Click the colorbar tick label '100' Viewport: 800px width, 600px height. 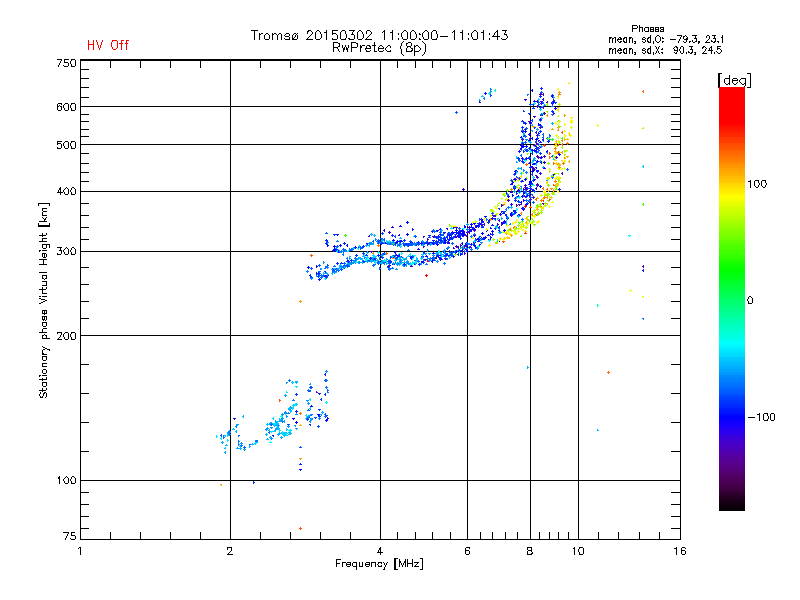click(757, 184)
